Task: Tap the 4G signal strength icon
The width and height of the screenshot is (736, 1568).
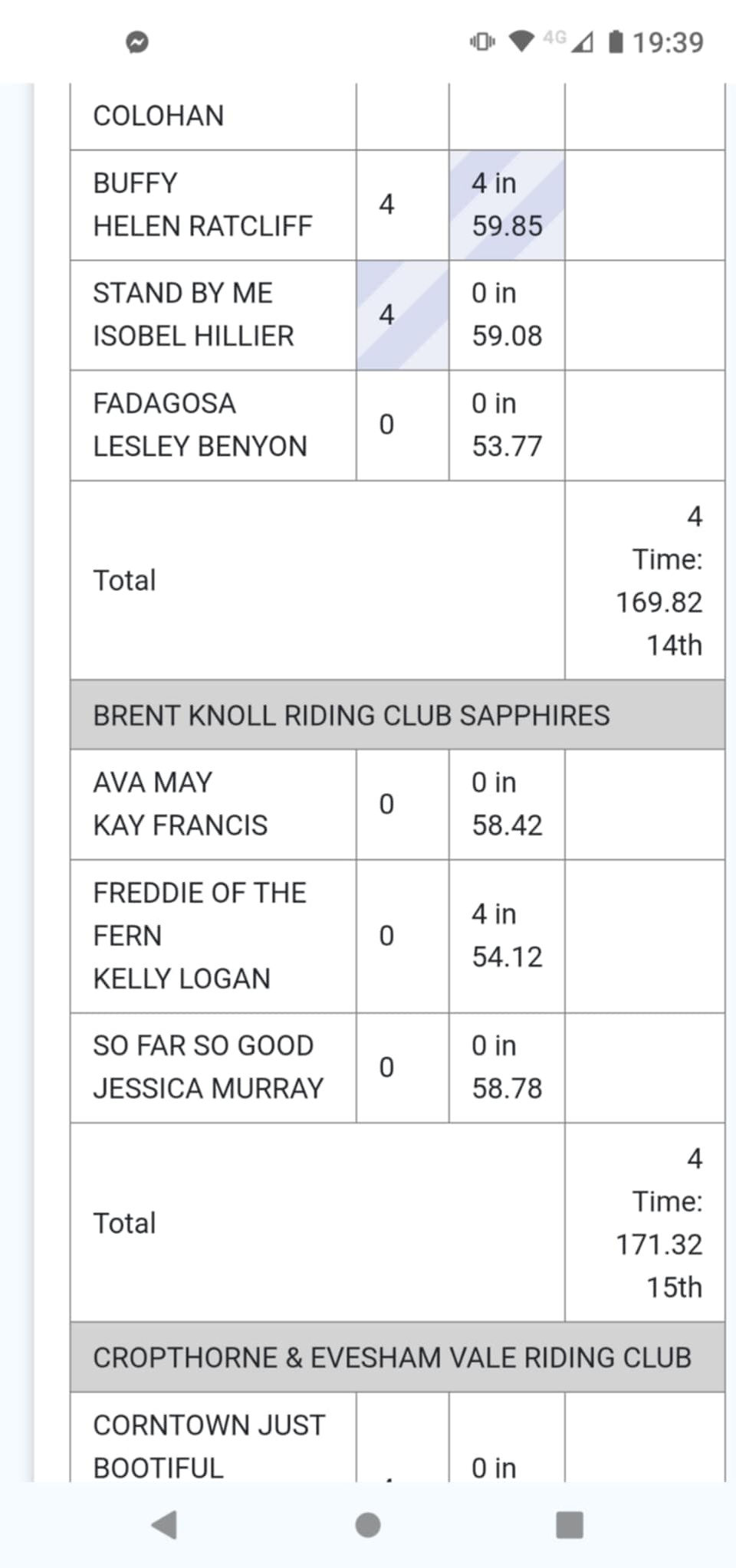Action: tap(568, 41)
